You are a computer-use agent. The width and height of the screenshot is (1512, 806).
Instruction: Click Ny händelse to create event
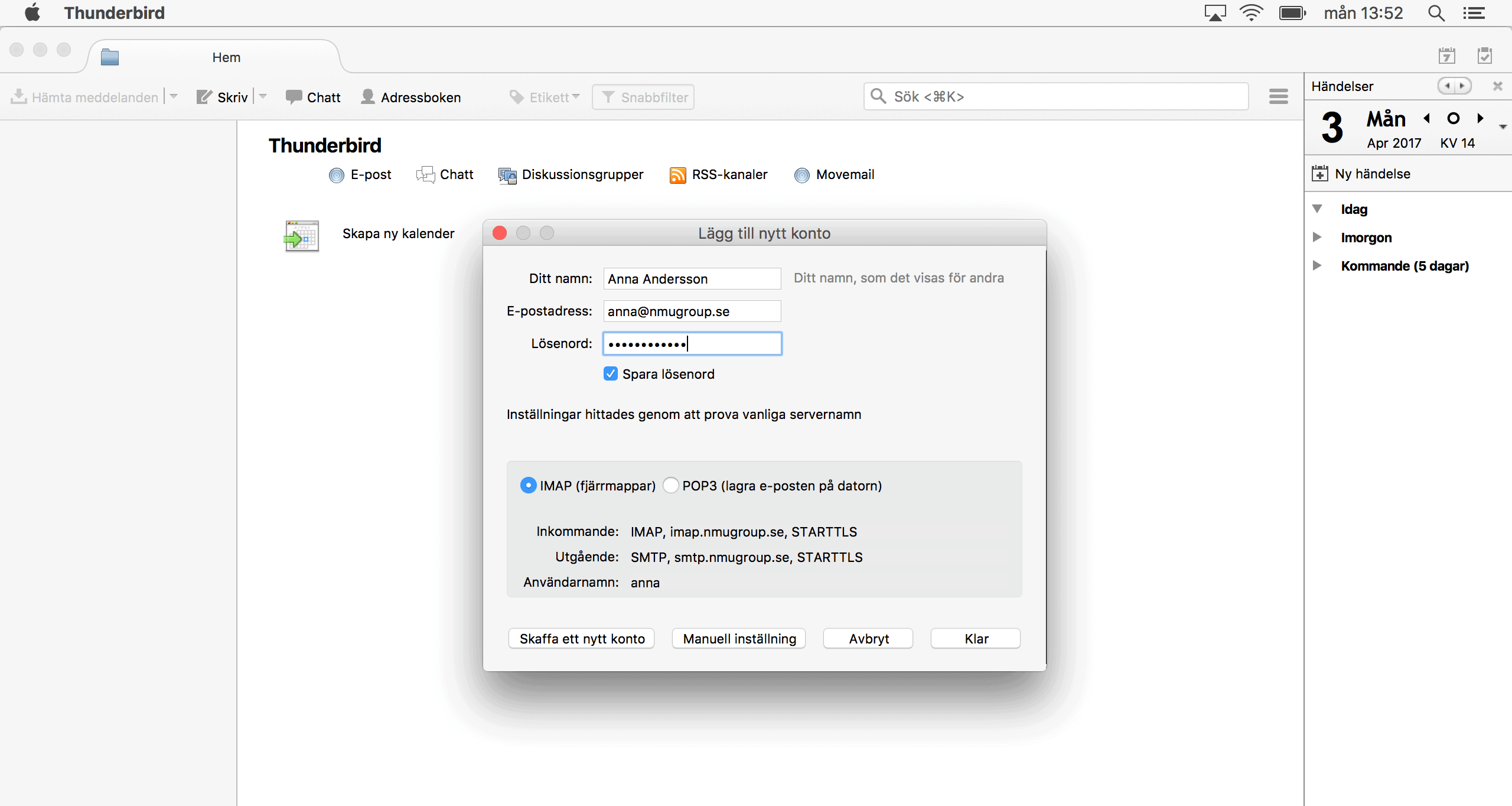pos(1361,174)
